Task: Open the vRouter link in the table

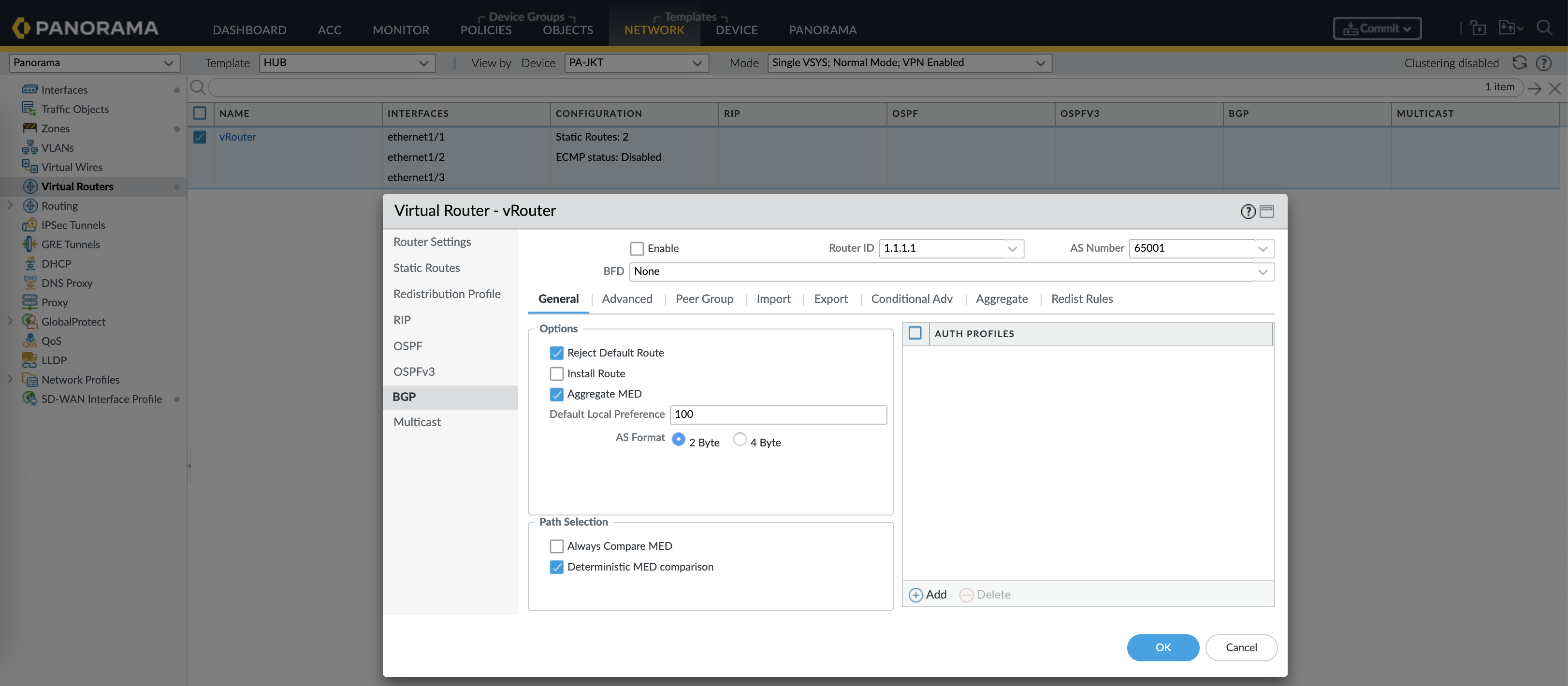Action: [x=237, y=137]
